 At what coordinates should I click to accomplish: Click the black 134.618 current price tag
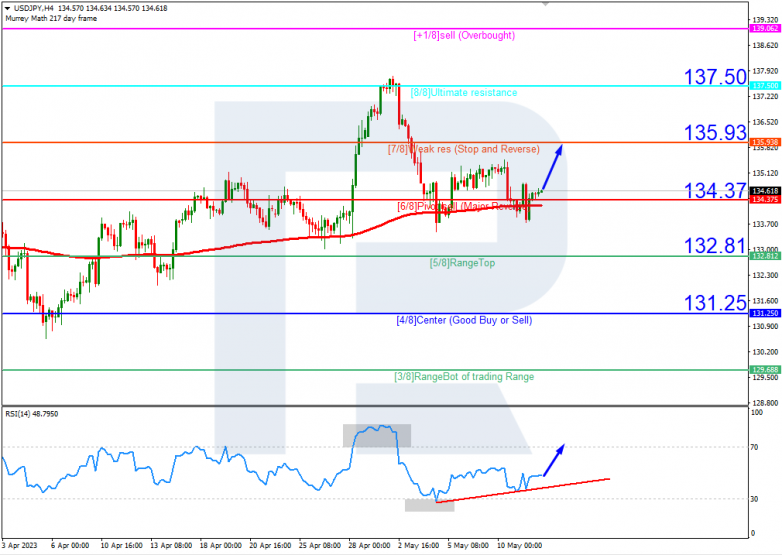(x=765, y=191)
